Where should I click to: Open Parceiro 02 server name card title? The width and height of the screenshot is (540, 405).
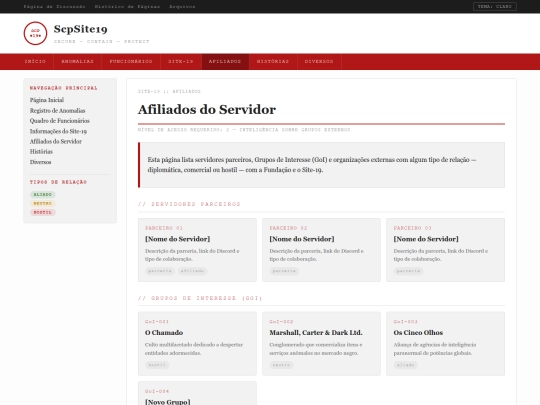pyautogui.click(x=302, y=239)
